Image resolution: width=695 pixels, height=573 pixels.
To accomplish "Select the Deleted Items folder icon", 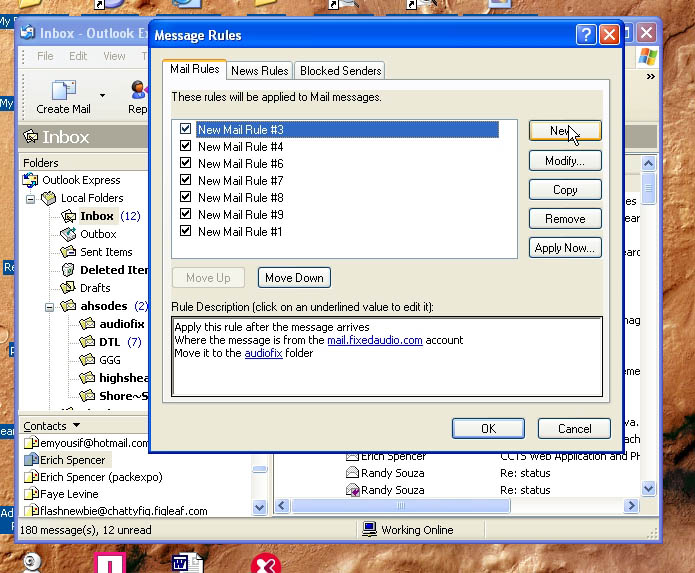I will point(68,270).
